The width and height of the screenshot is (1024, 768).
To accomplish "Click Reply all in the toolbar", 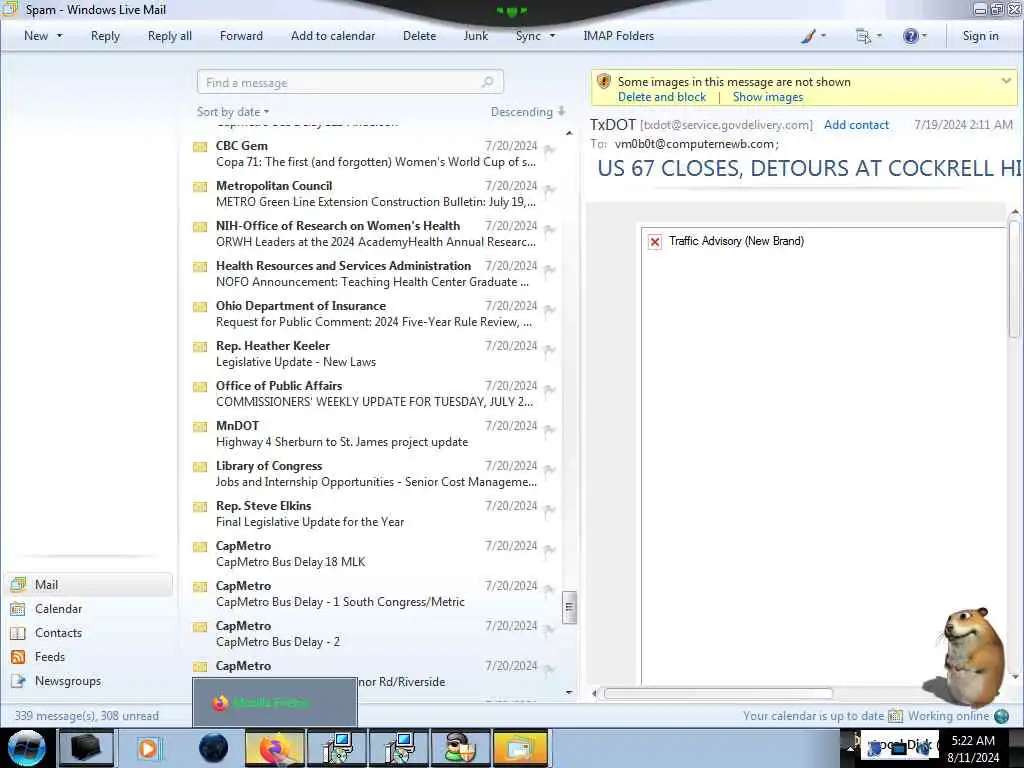I will tap(170, 36).
